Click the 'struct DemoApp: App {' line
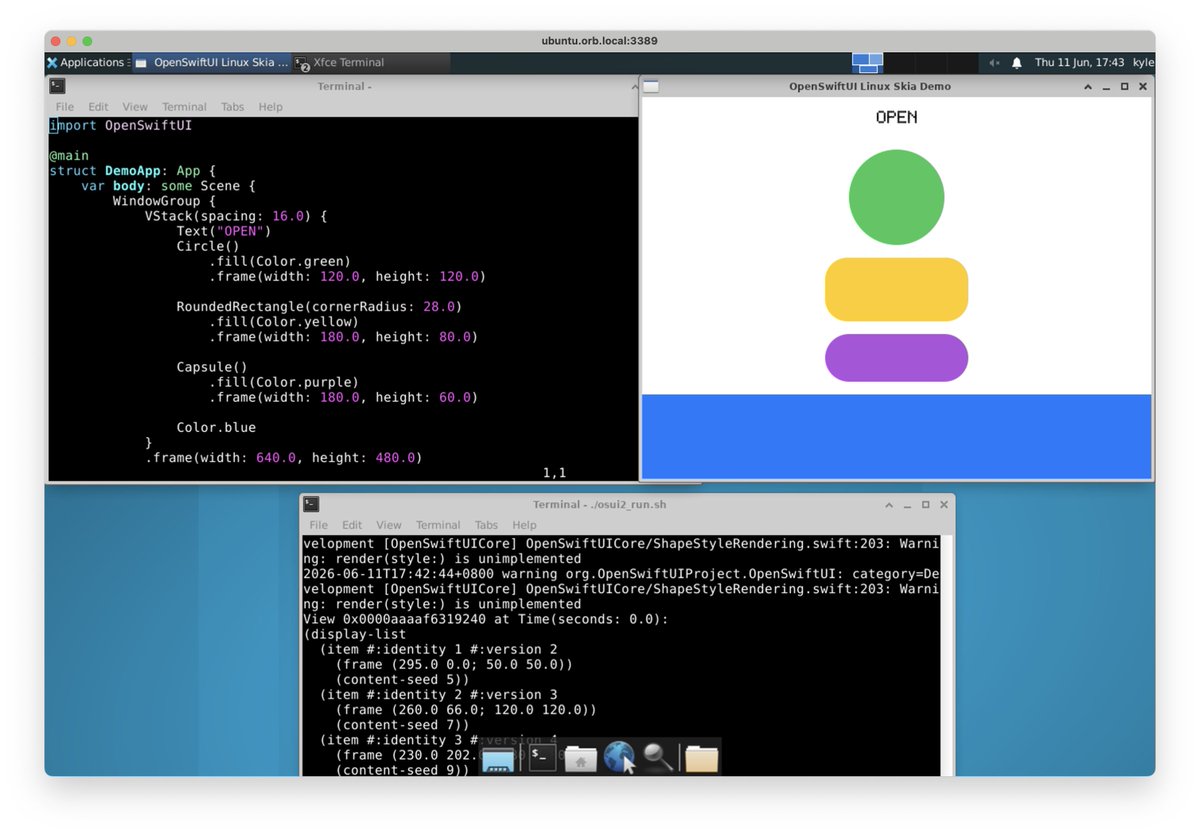 coord(132,171)
